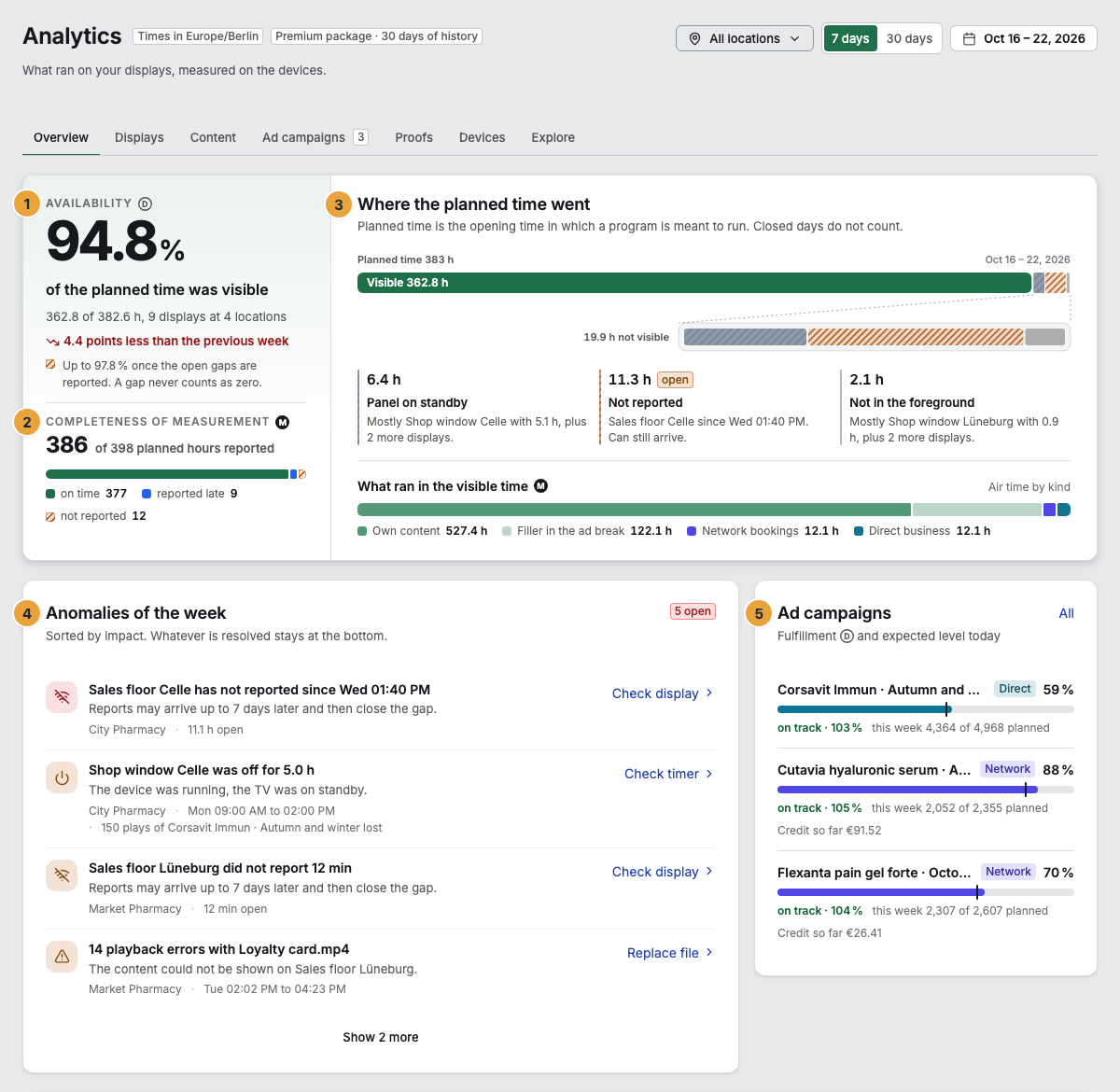
Task: Click the chevron arrow after Check timer
Action: (x=709, y=774)
